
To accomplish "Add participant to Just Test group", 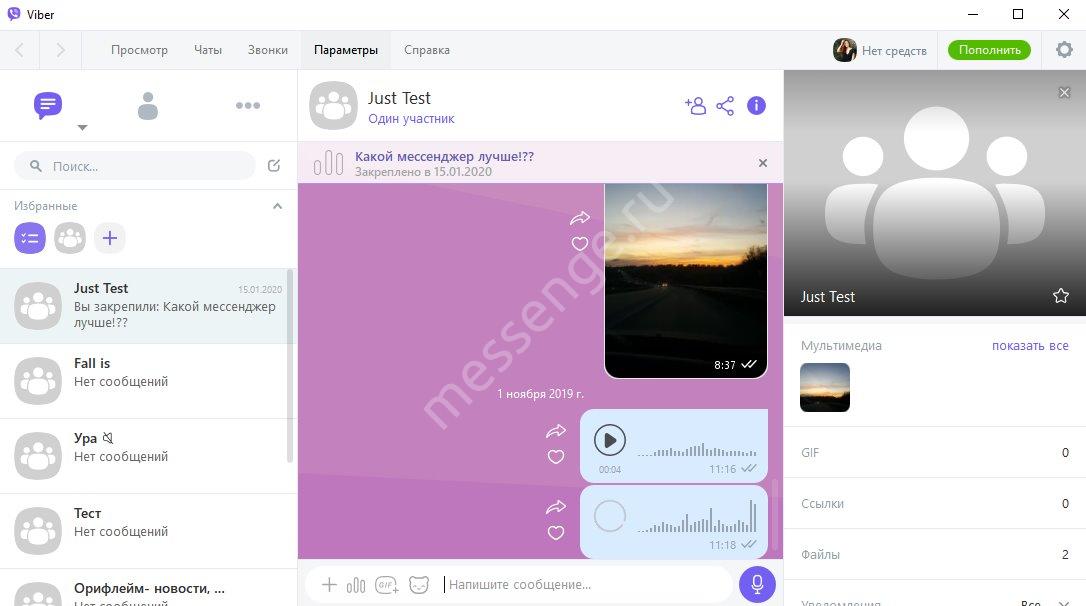I will click(695, 105).
